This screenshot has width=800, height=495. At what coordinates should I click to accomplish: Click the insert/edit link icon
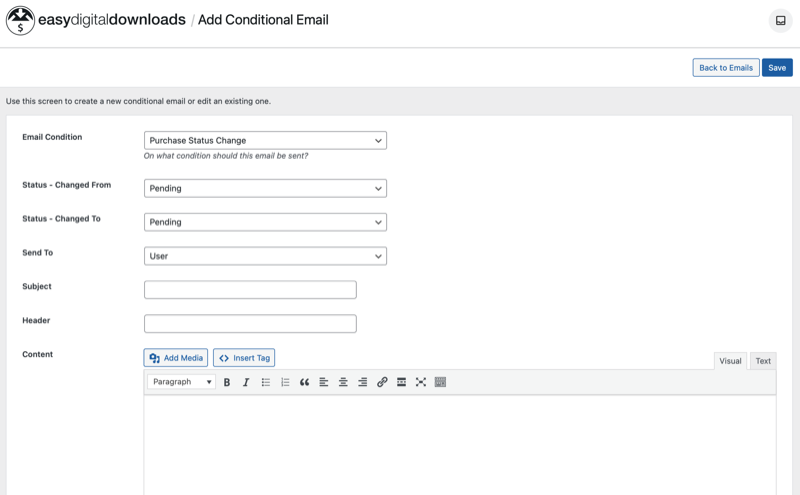[x=382, y=382]
